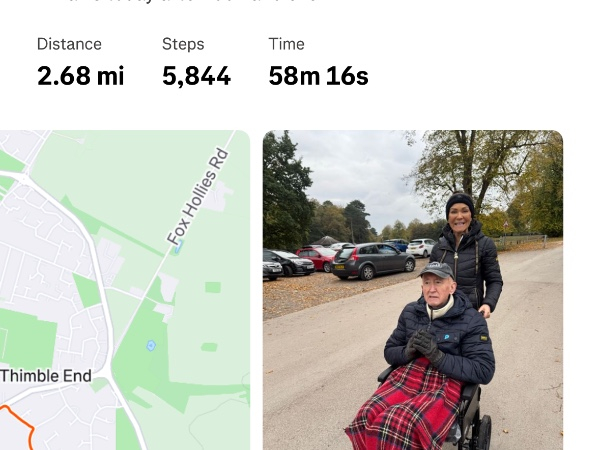The width and height of the screenshot is (600, 450).
Task: Click the roundabout junction on the map
Action: tap(24, 179)
